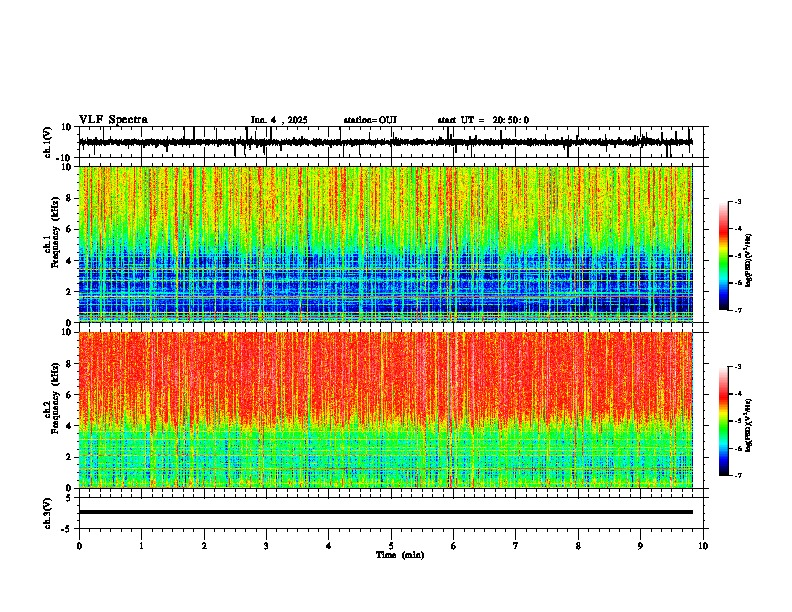This screenshot has height=612, width=792.
Task: Click the '8' kHz tick on ch.1 spectrogram
Action: tap(69, 198)
